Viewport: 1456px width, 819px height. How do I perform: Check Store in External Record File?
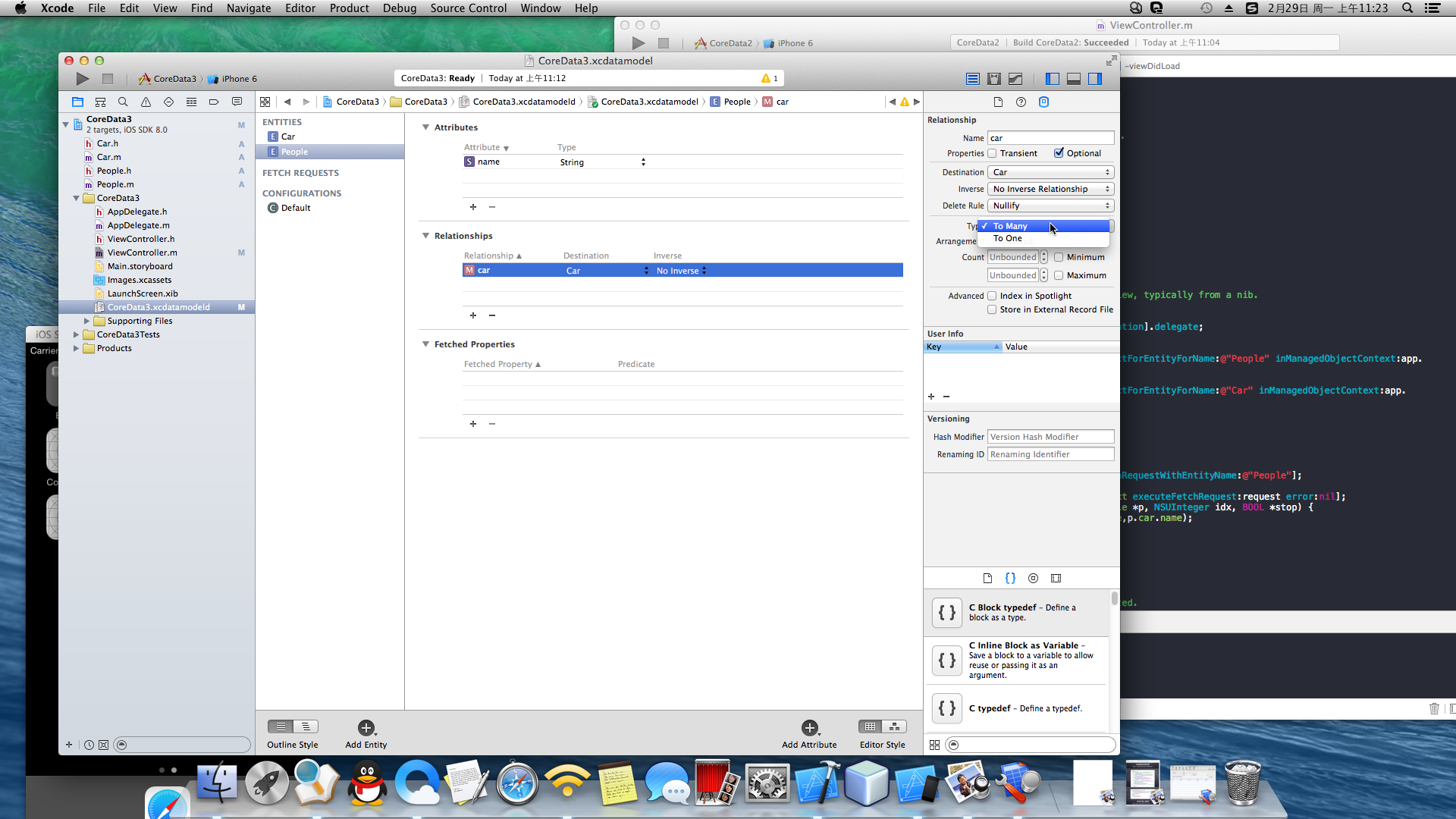pyautogui.click(x=992, y=309)
